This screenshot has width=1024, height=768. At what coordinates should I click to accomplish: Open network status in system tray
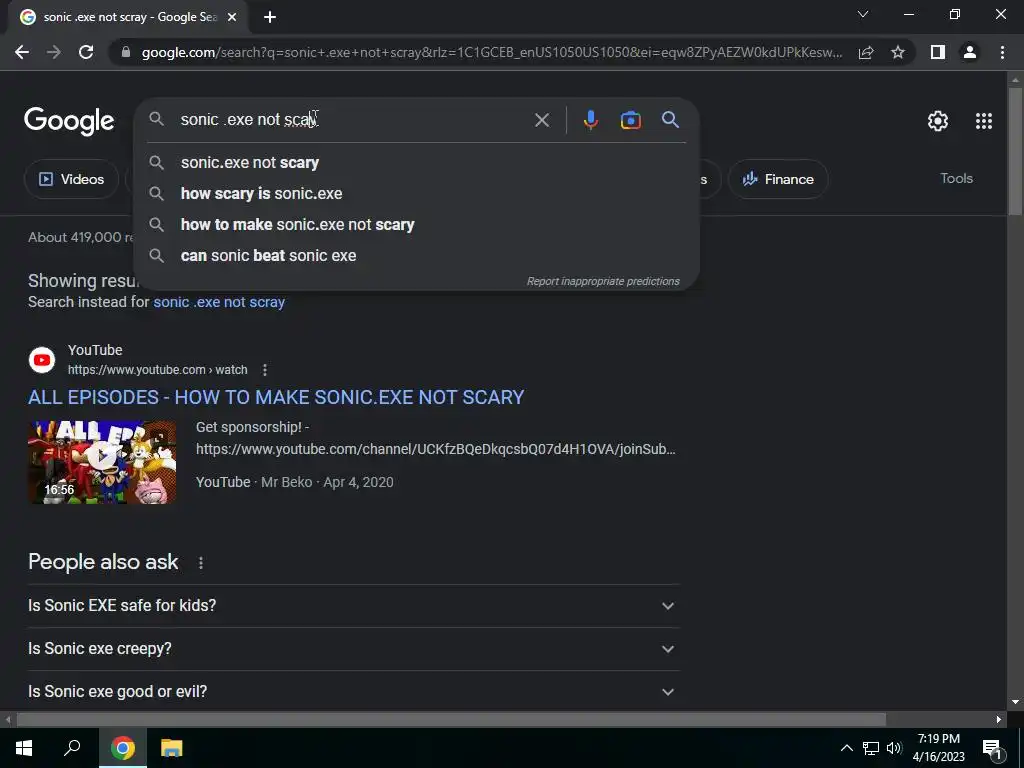pyautogui.click(x=871, y=748)
